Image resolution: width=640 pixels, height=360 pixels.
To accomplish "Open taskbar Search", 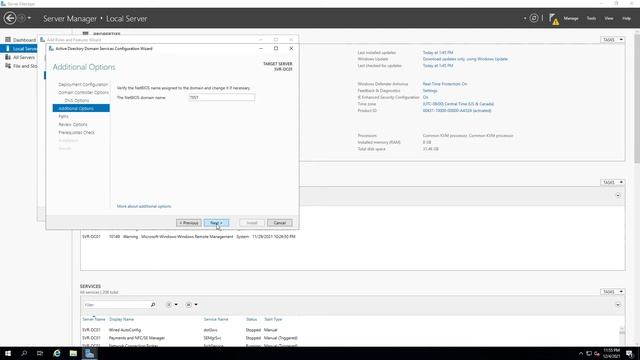I will click(x=24, y=353).
